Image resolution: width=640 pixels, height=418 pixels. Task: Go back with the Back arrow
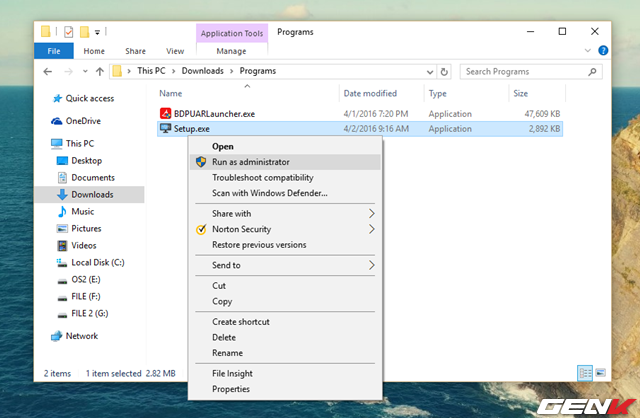click(x=48, y=71)
